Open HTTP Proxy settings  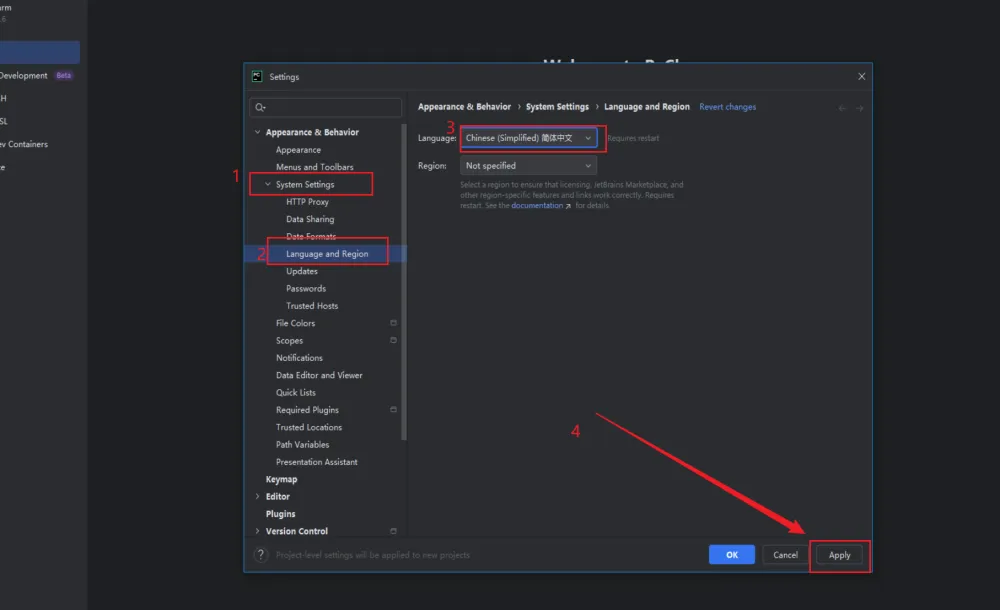click(x=307, y=202)
